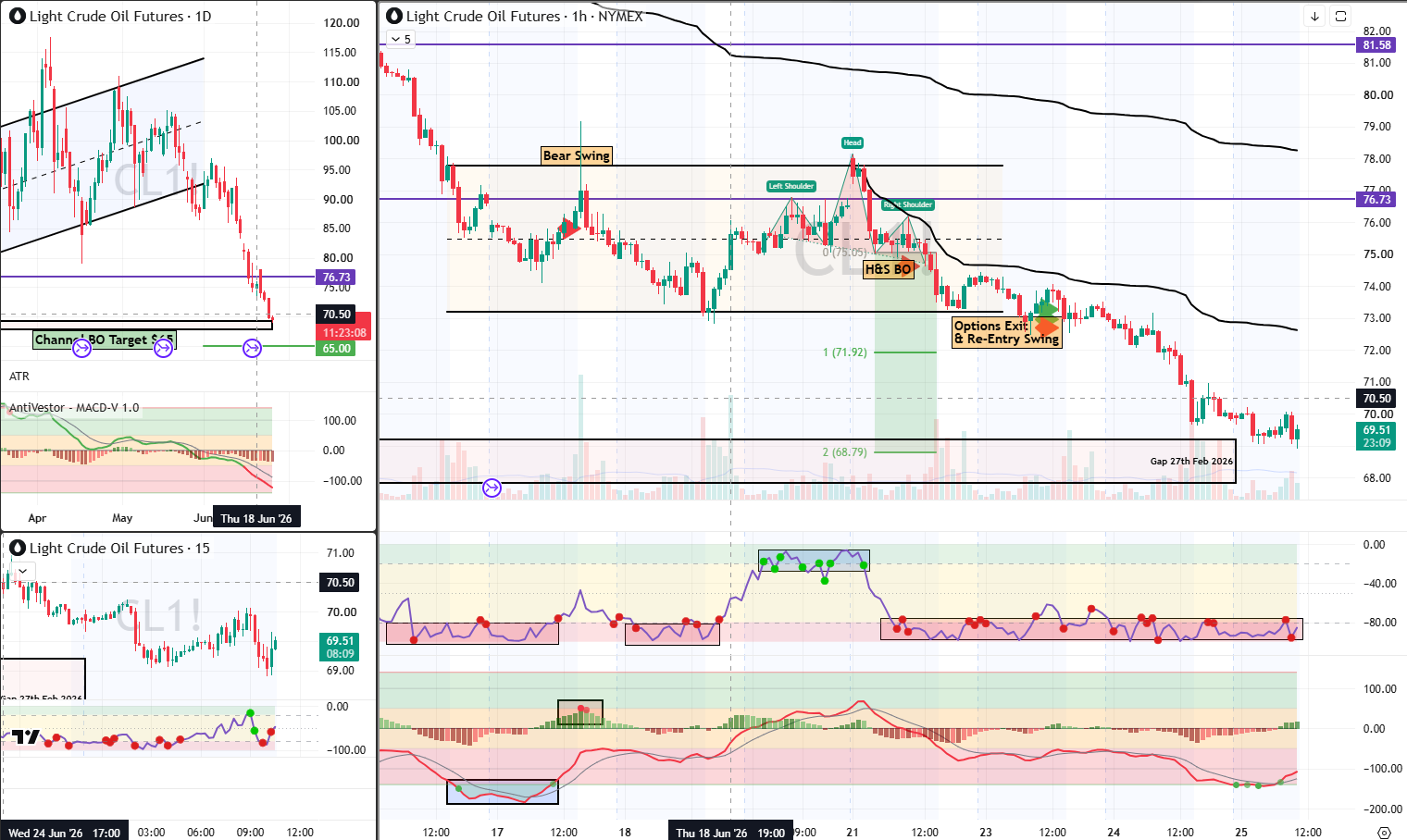
Task: Click the red 11:23:08 countdown label on daily chart
Action: click(344, 332)
